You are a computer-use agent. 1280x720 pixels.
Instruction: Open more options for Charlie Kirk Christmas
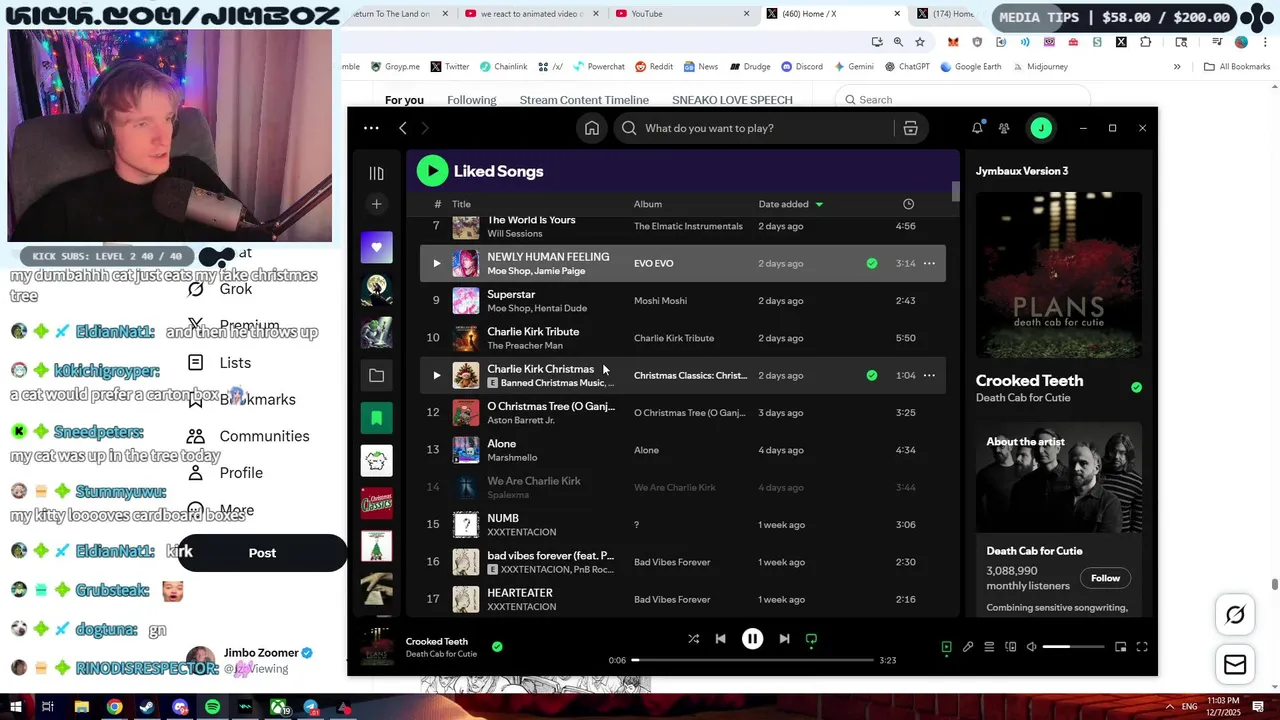pos(929,375)
